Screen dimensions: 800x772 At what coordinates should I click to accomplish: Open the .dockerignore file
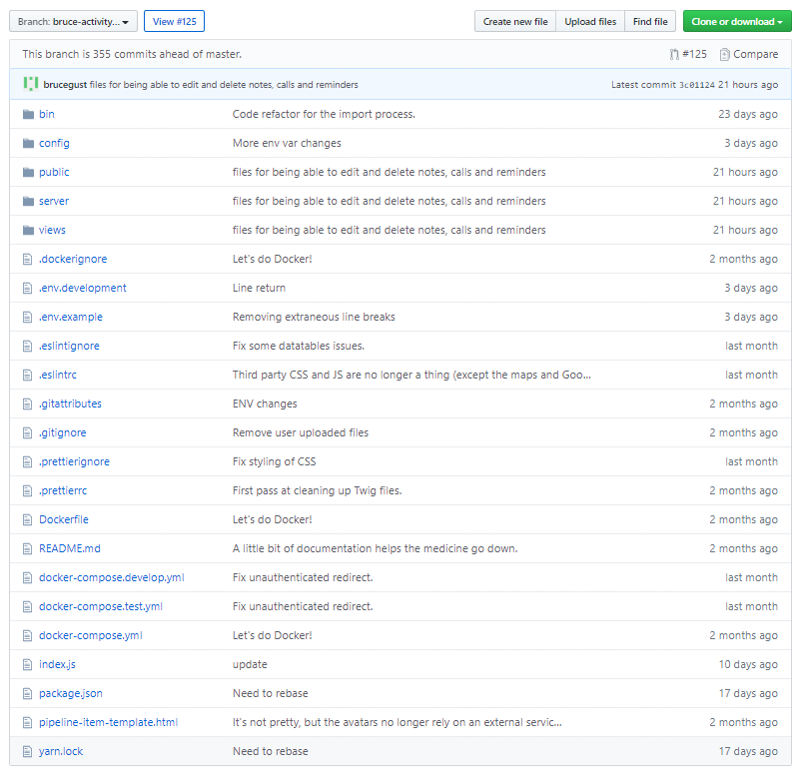tap(73, 259)
